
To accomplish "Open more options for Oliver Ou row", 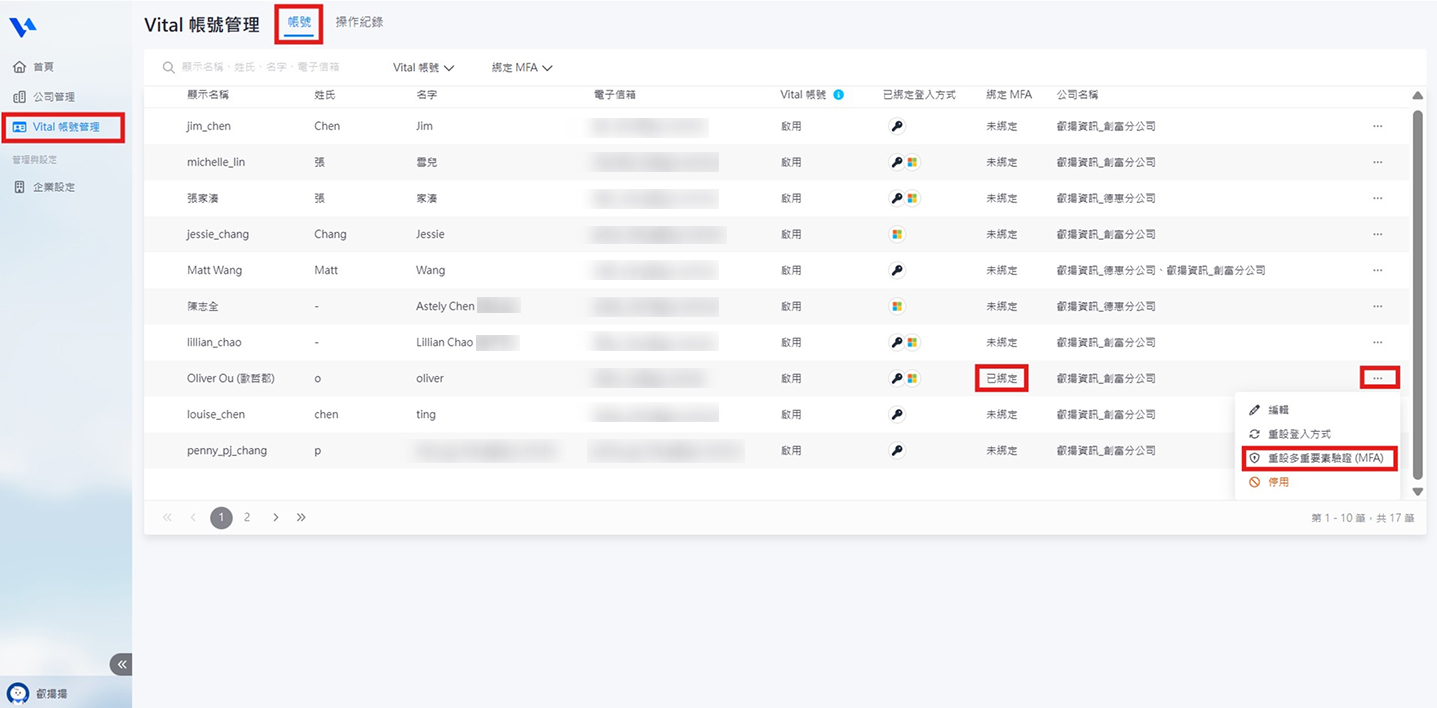I will [1378, 378].
